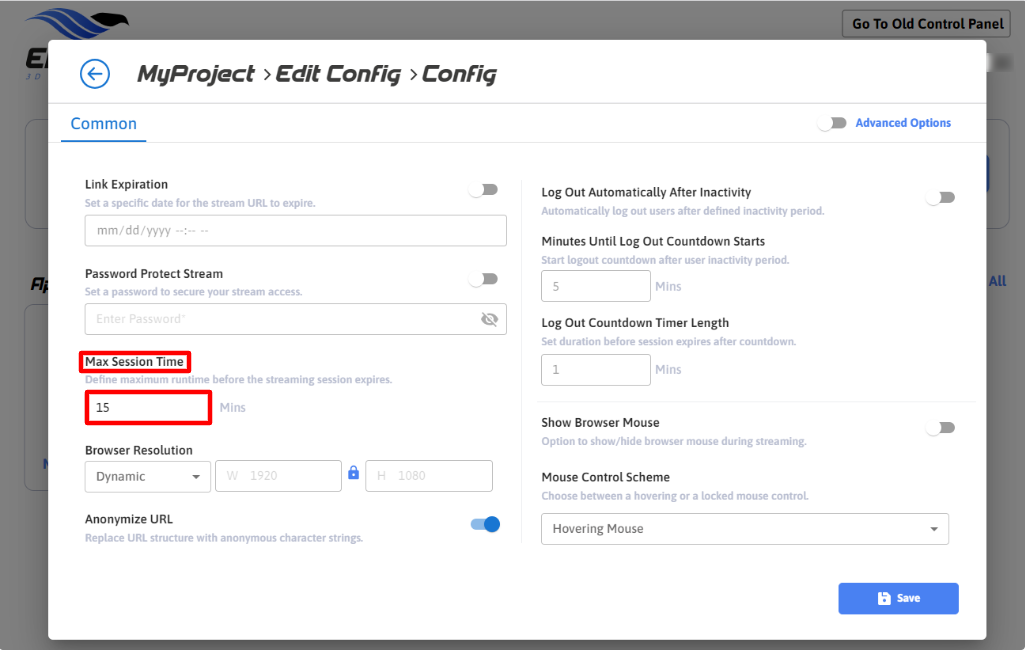Click Go To Old Control Panel
This screenshot has width=1027, height=650.
pyautogui.click(x=927, y=24)
